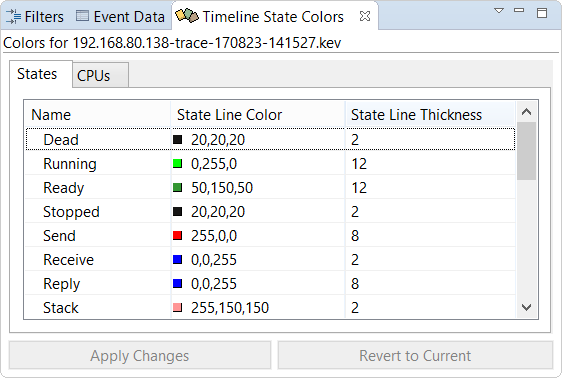Viewport: 562px width, 378px height.
Task: Click the Receive blue color swatch
Action: pos(177,260)
